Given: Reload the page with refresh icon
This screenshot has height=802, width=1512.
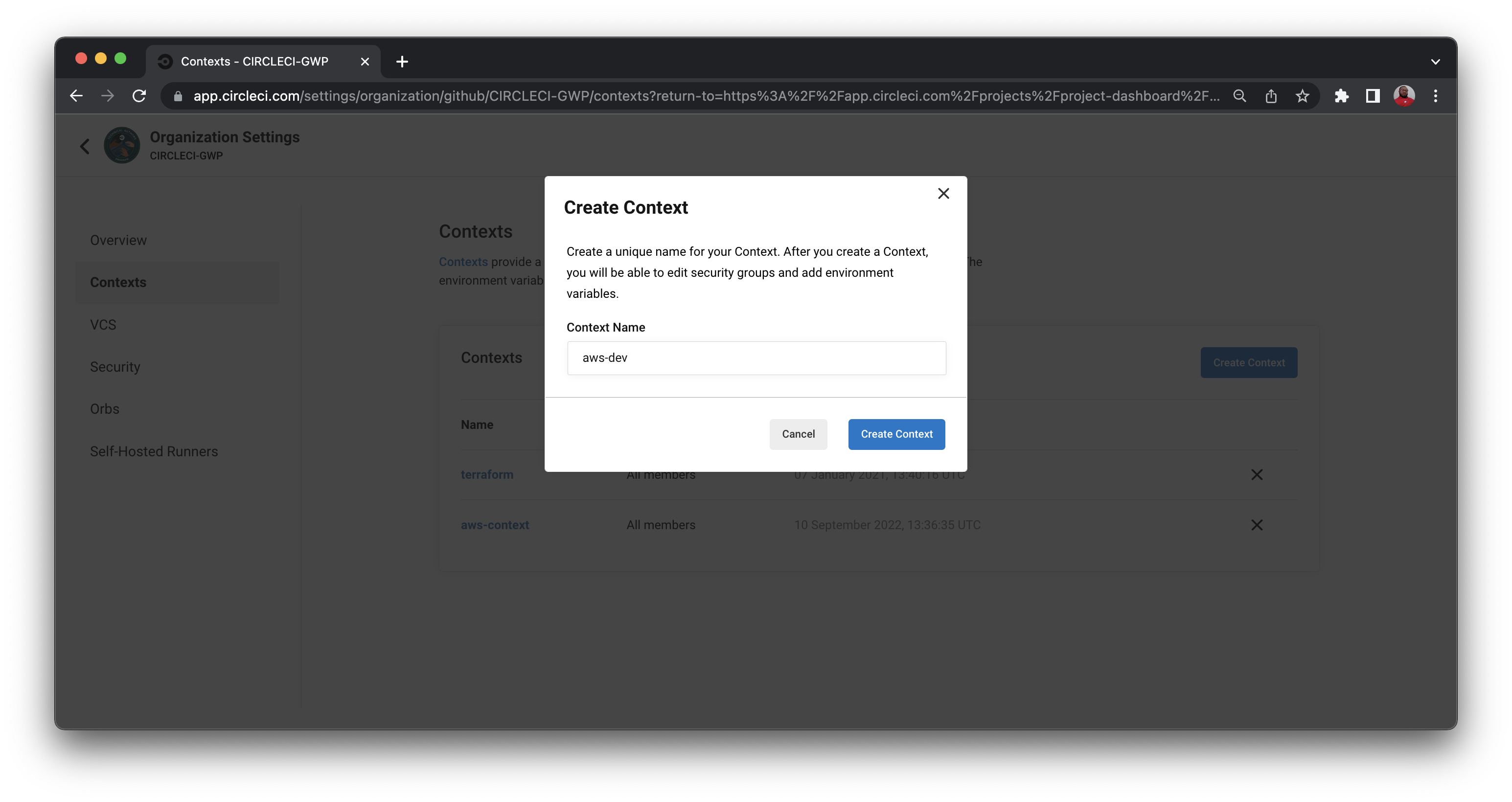Looking at the screenshot, I should tap(139, 96).
